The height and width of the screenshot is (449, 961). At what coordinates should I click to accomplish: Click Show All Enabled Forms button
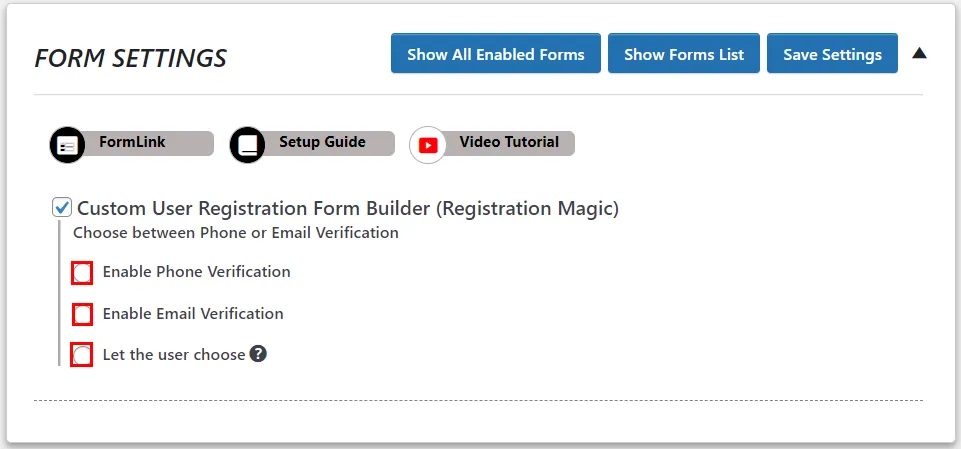[x=496, y=53]
